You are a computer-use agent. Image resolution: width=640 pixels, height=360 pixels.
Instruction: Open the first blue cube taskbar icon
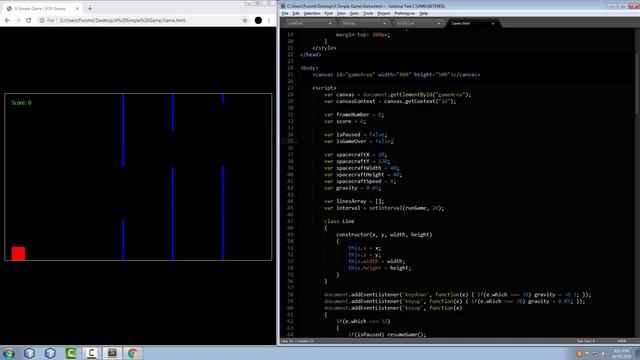[29, 353]
